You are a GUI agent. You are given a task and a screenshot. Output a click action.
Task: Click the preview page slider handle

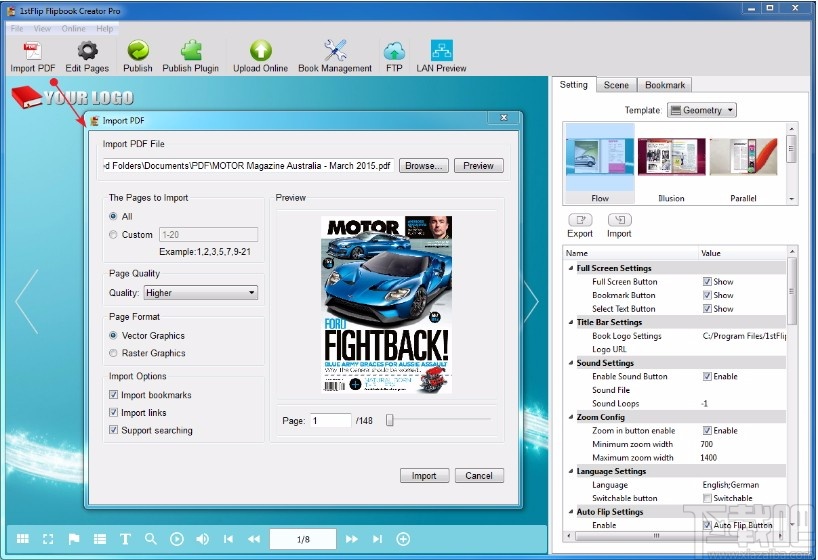pyautogui.click(x=389, y=420)
